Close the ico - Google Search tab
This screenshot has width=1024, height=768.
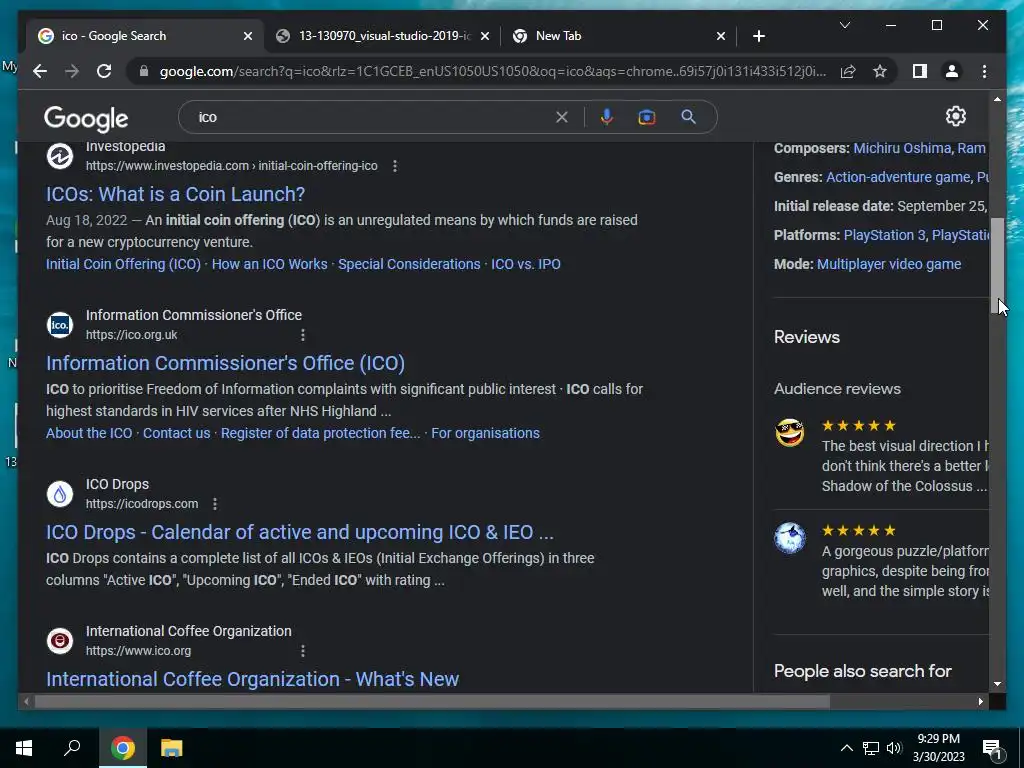248,36
